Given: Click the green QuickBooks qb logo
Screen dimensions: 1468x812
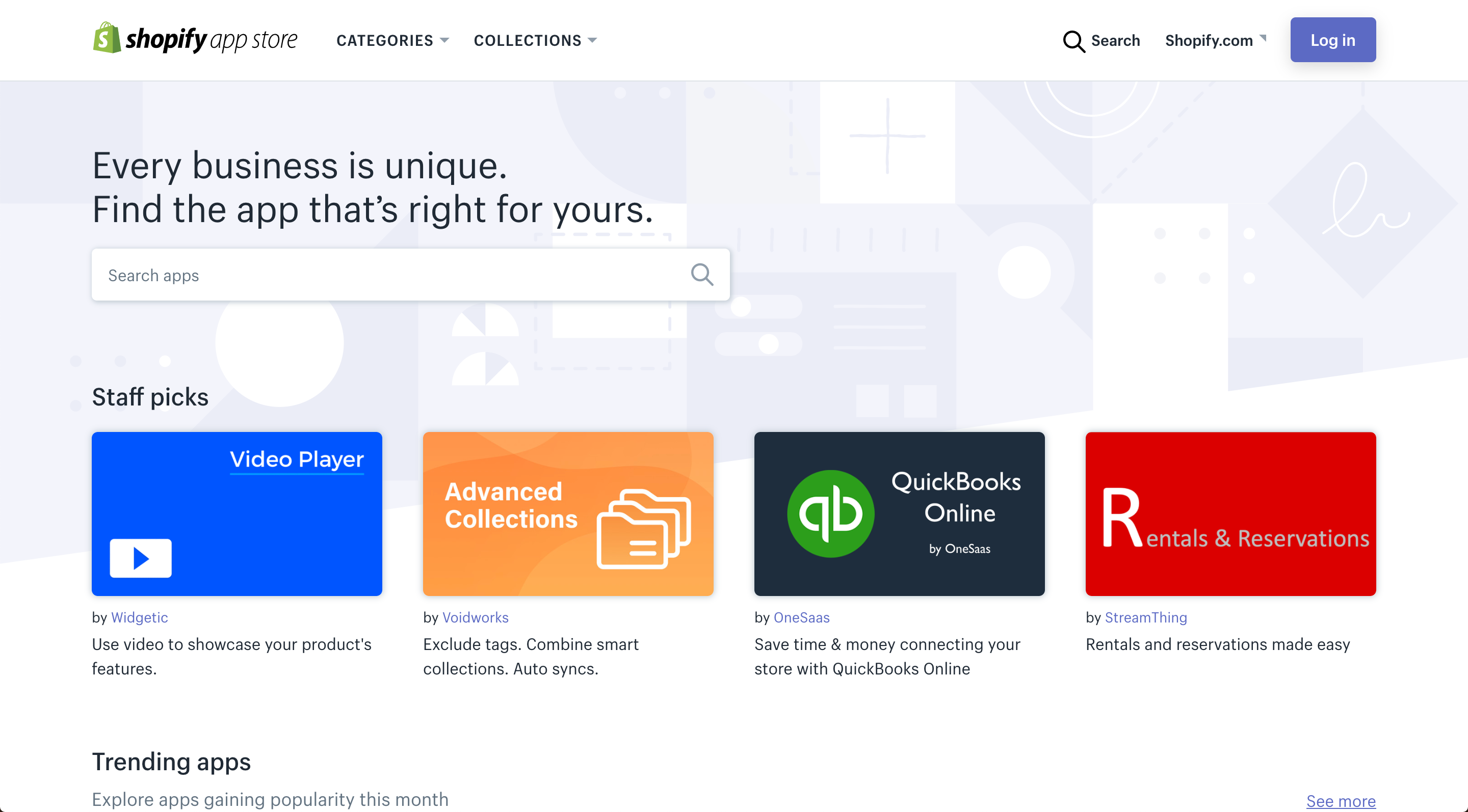Looking at the screenshot, I should pos(830,513).
